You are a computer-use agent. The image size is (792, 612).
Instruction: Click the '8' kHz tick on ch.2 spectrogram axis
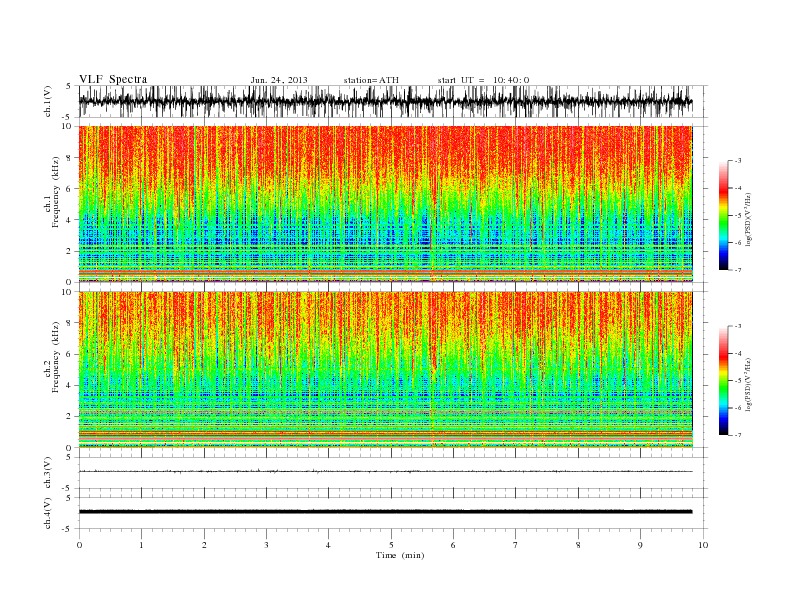tap(70, 323)
